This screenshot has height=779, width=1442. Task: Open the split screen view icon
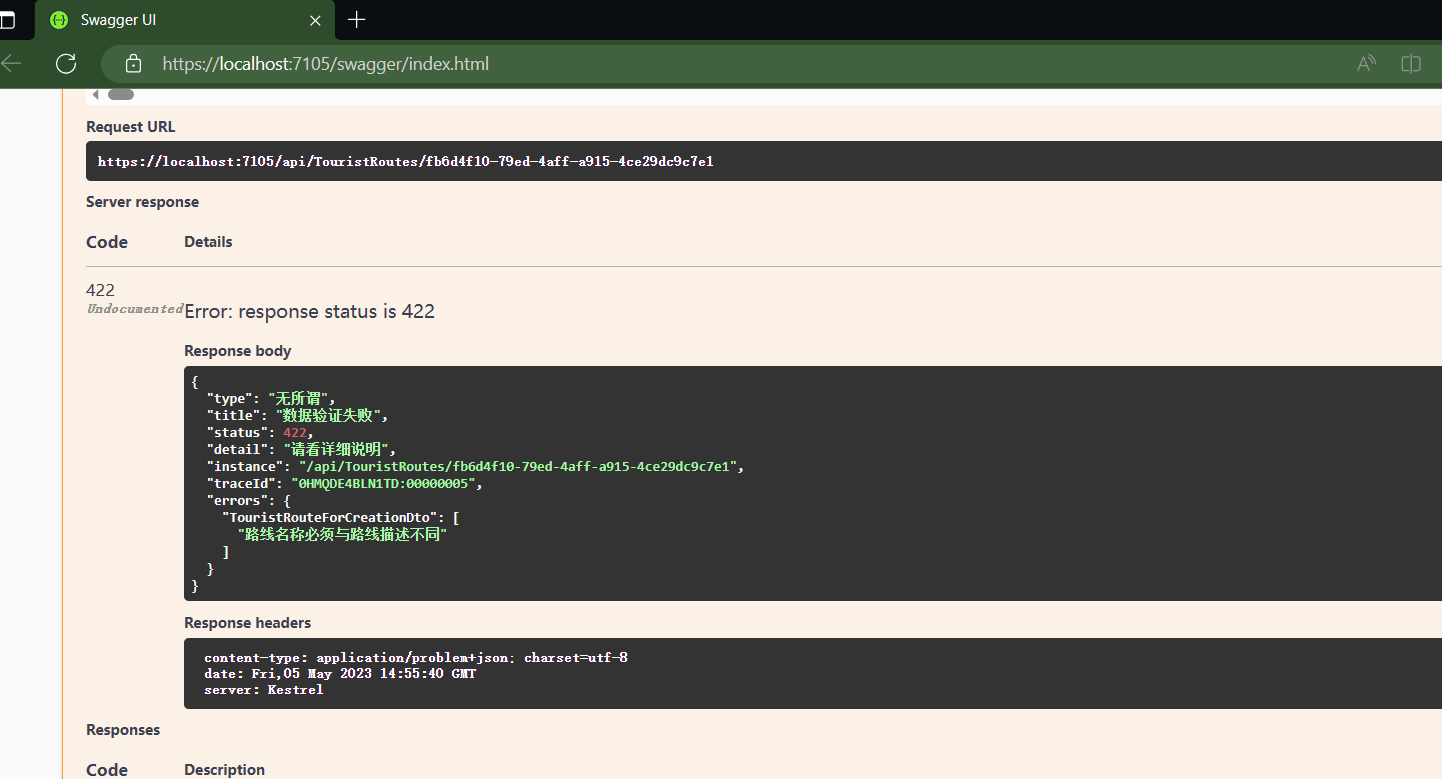(1411, 64)
